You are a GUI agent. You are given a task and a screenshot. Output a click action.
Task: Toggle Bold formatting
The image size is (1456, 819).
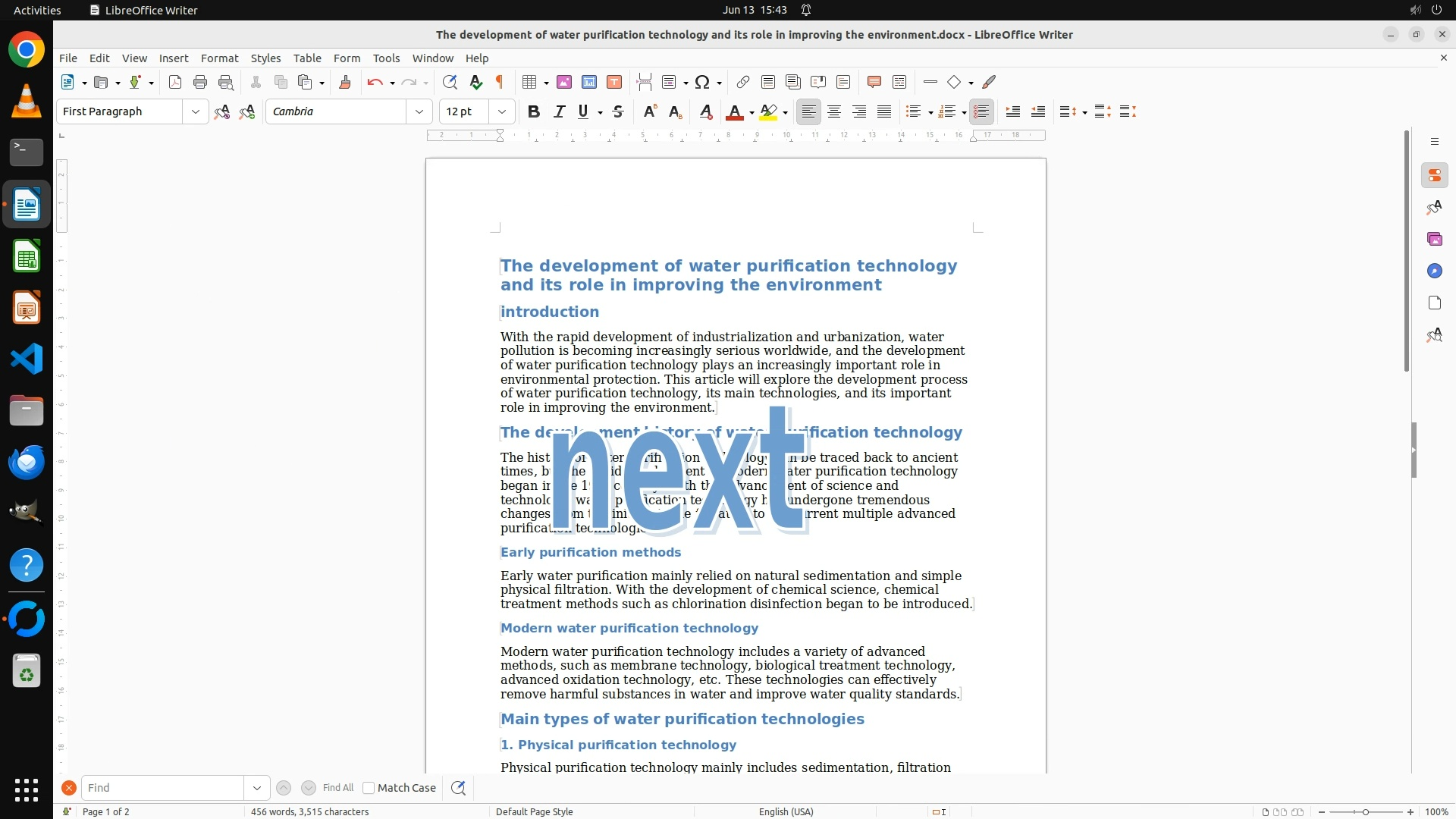click(x=534, y=111)
